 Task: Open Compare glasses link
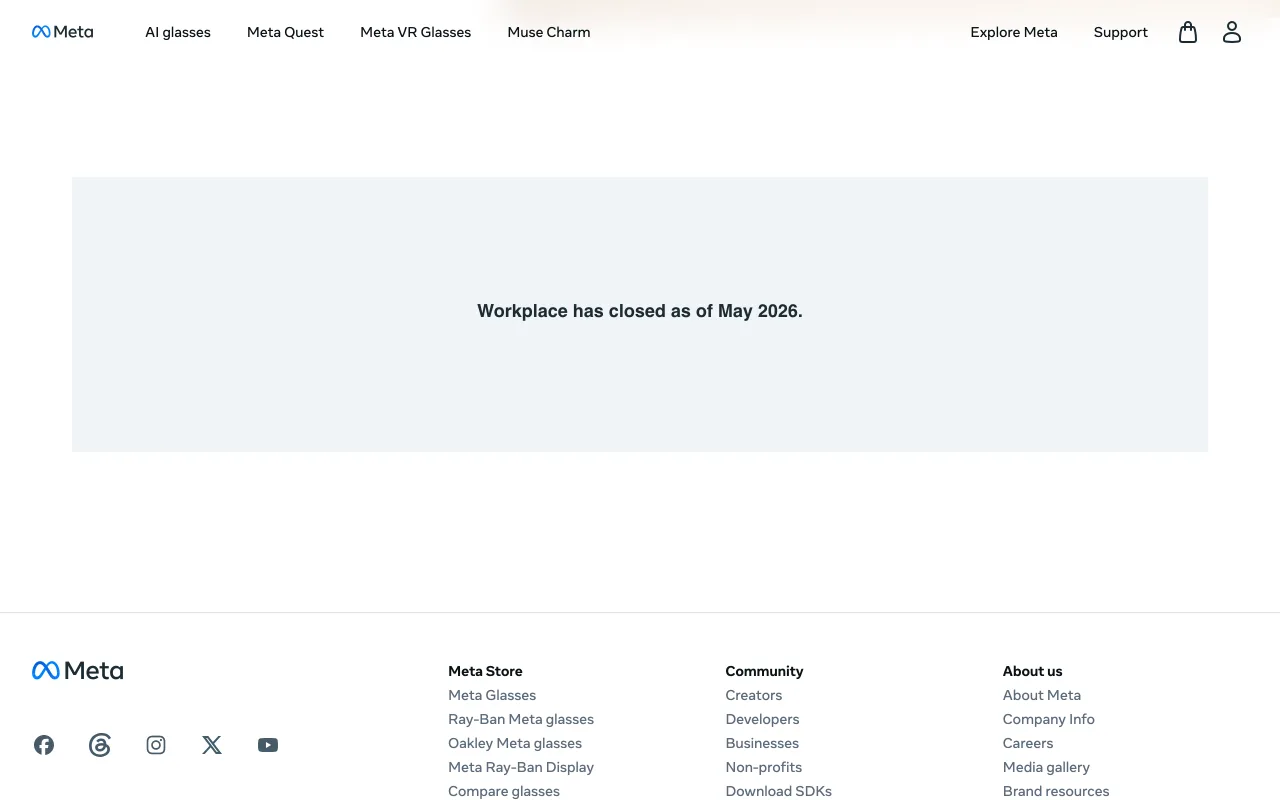504,791
